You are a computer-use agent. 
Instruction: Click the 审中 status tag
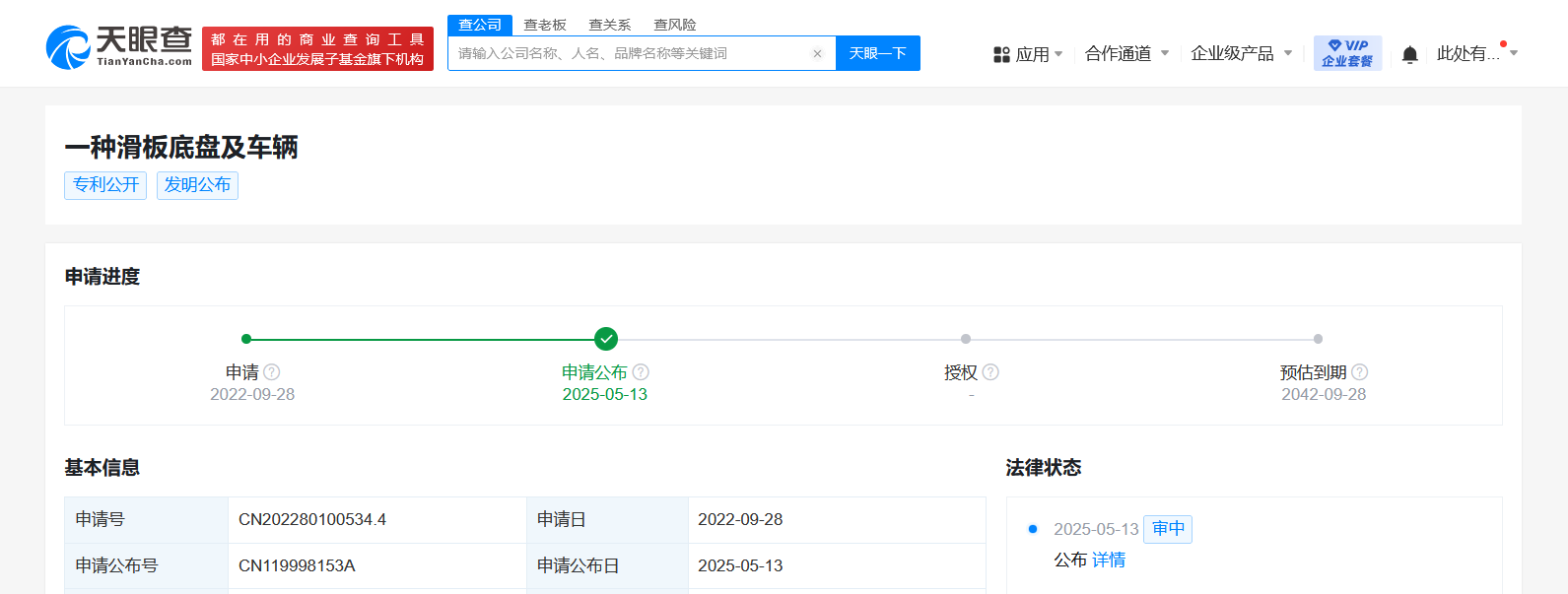[1168, 529]
